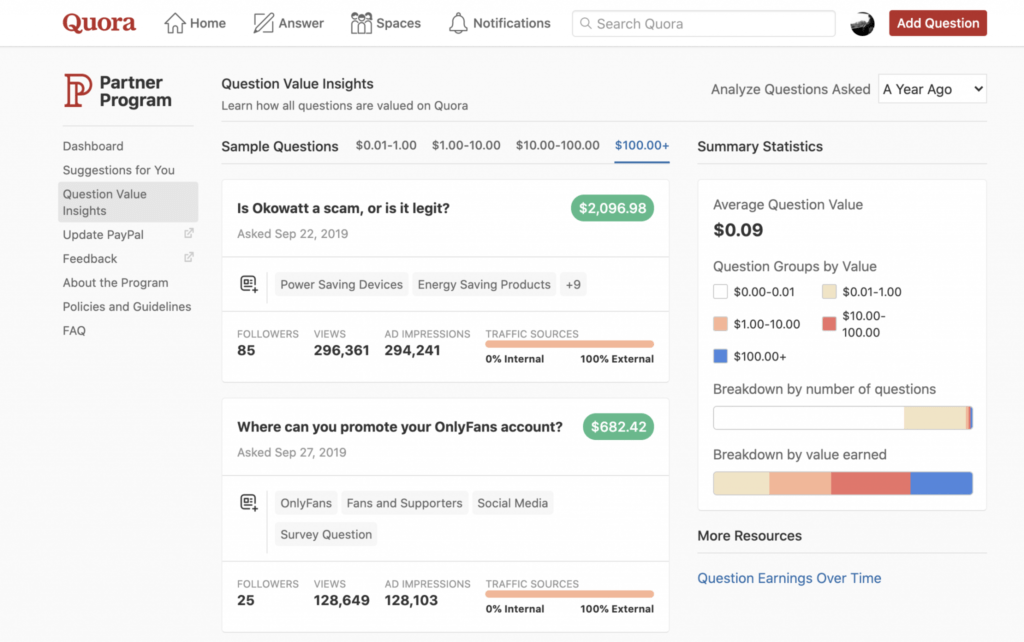1024x642 pixels.
Task: Click blue segment of value earned bar
Action: point(941,483)
